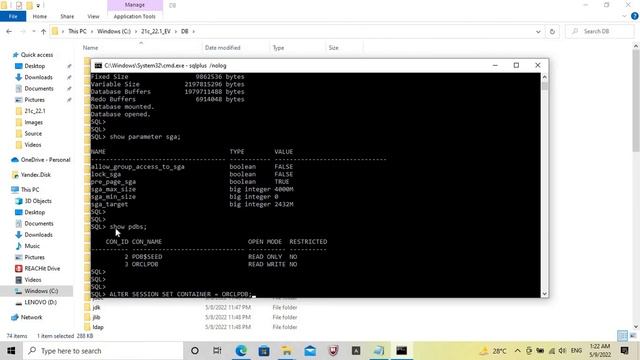
Task: Click the Manage contextual tab
Action: tap(135, 5)
